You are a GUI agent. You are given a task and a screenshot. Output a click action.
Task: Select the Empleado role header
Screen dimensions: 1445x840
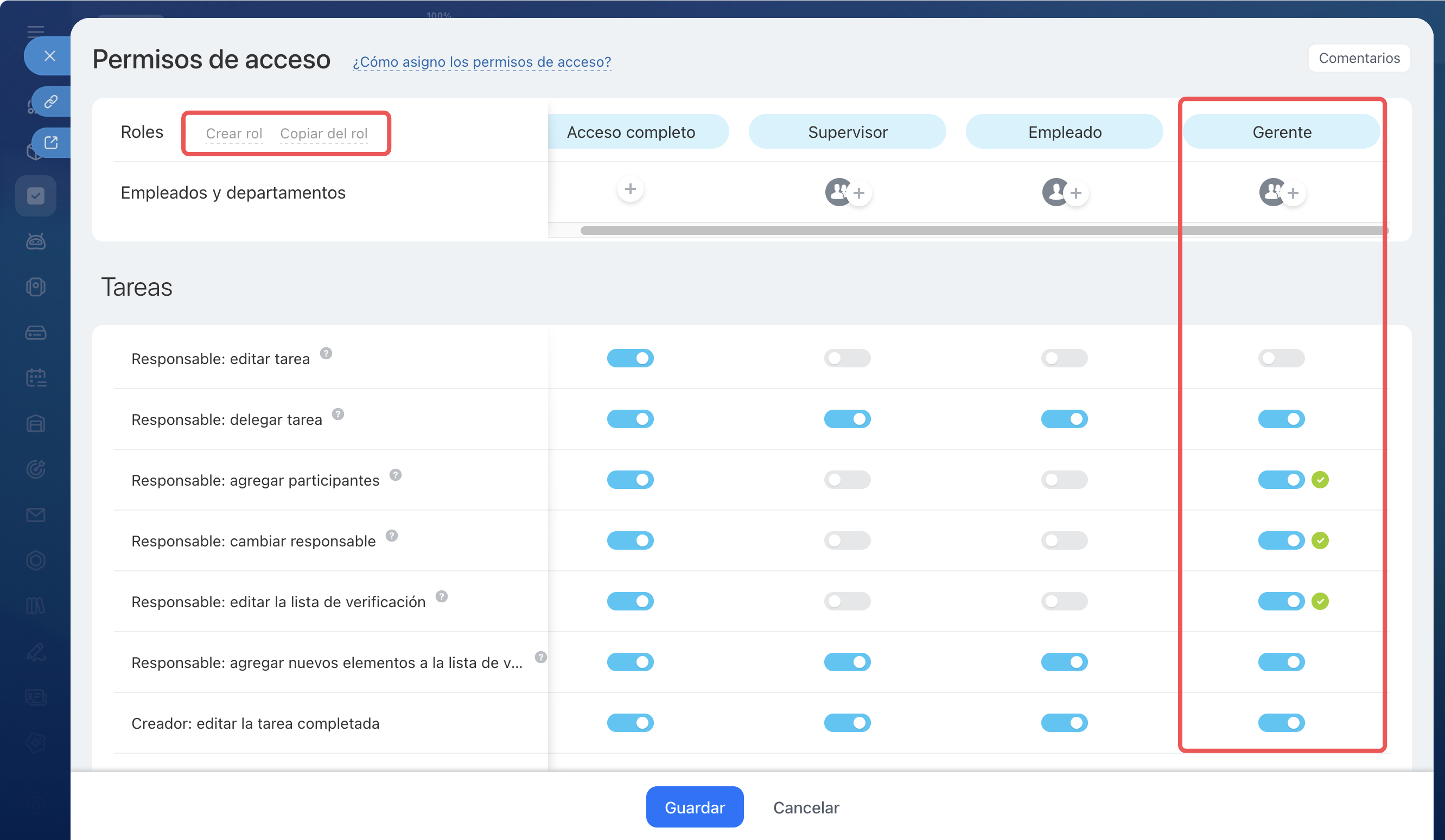pos(1064,132)
